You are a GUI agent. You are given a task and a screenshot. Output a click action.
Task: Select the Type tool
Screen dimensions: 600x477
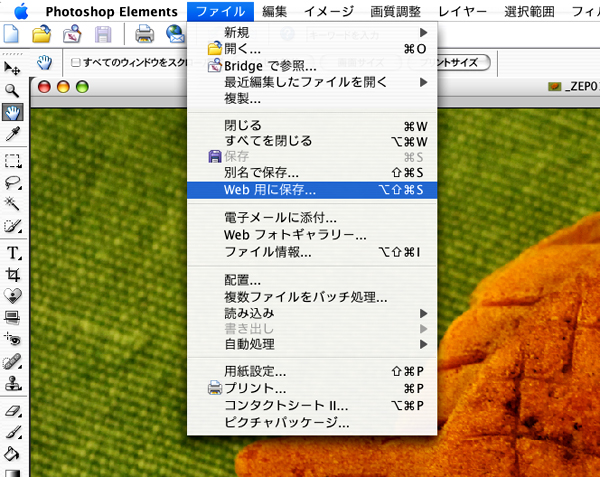12,253
